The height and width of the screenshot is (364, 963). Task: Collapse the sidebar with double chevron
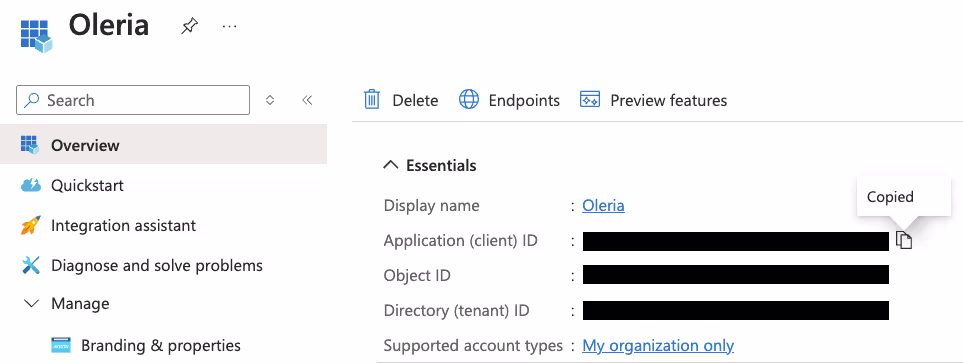click(x=308, y=100)
